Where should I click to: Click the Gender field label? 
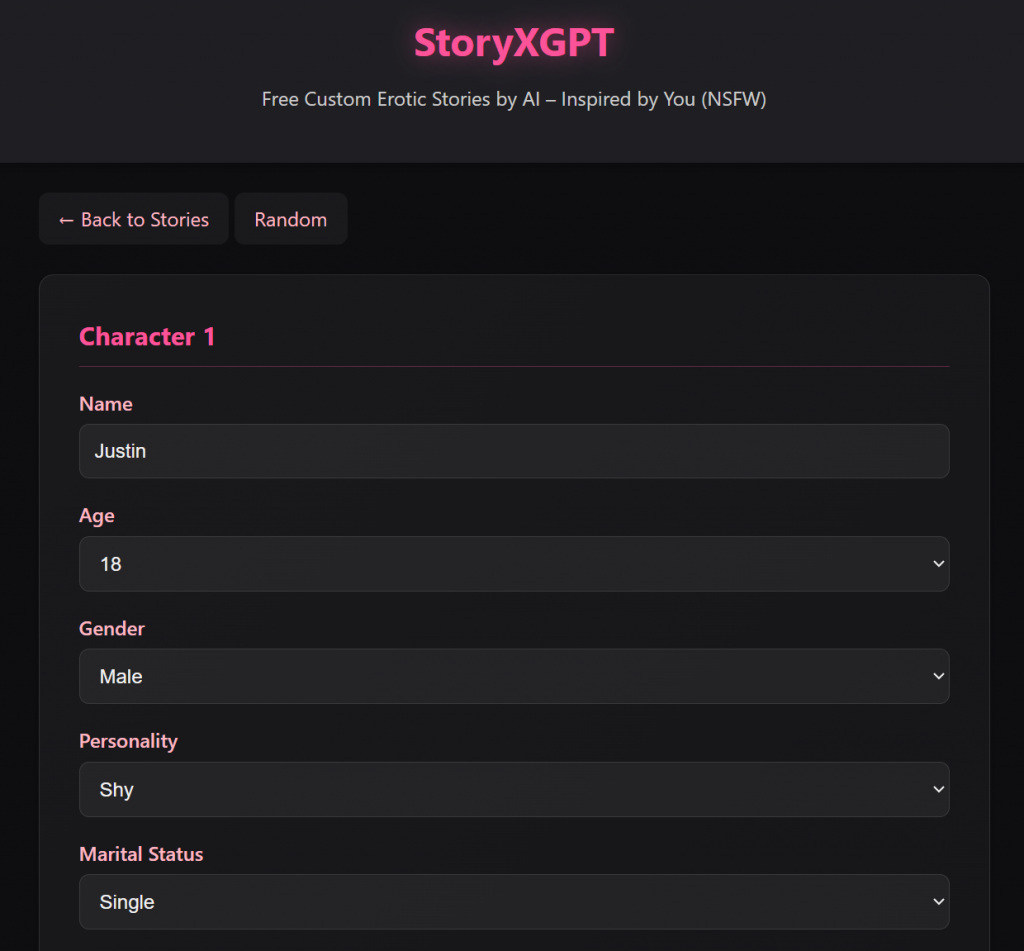point(112,629)
